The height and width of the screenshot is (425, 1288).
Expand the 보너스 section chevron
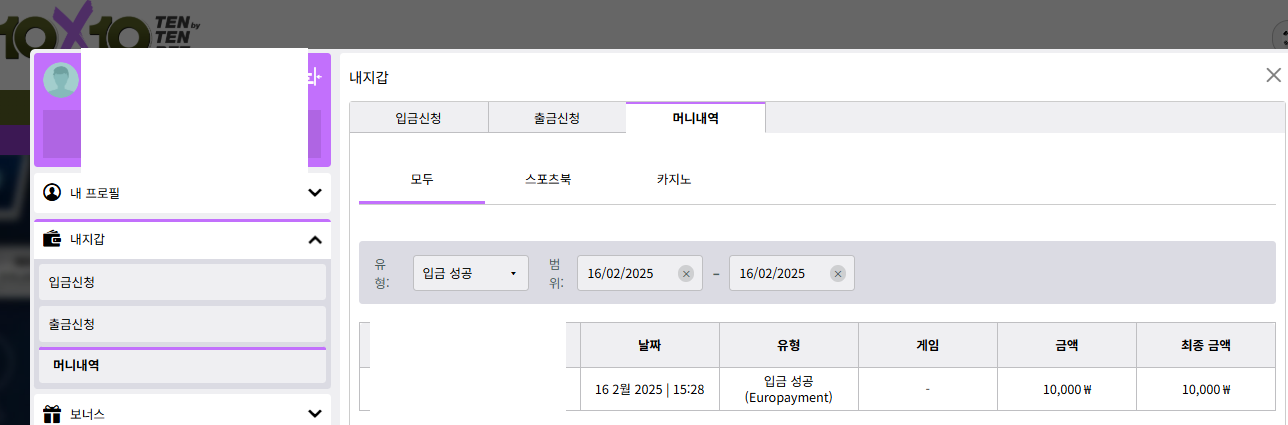314,413
